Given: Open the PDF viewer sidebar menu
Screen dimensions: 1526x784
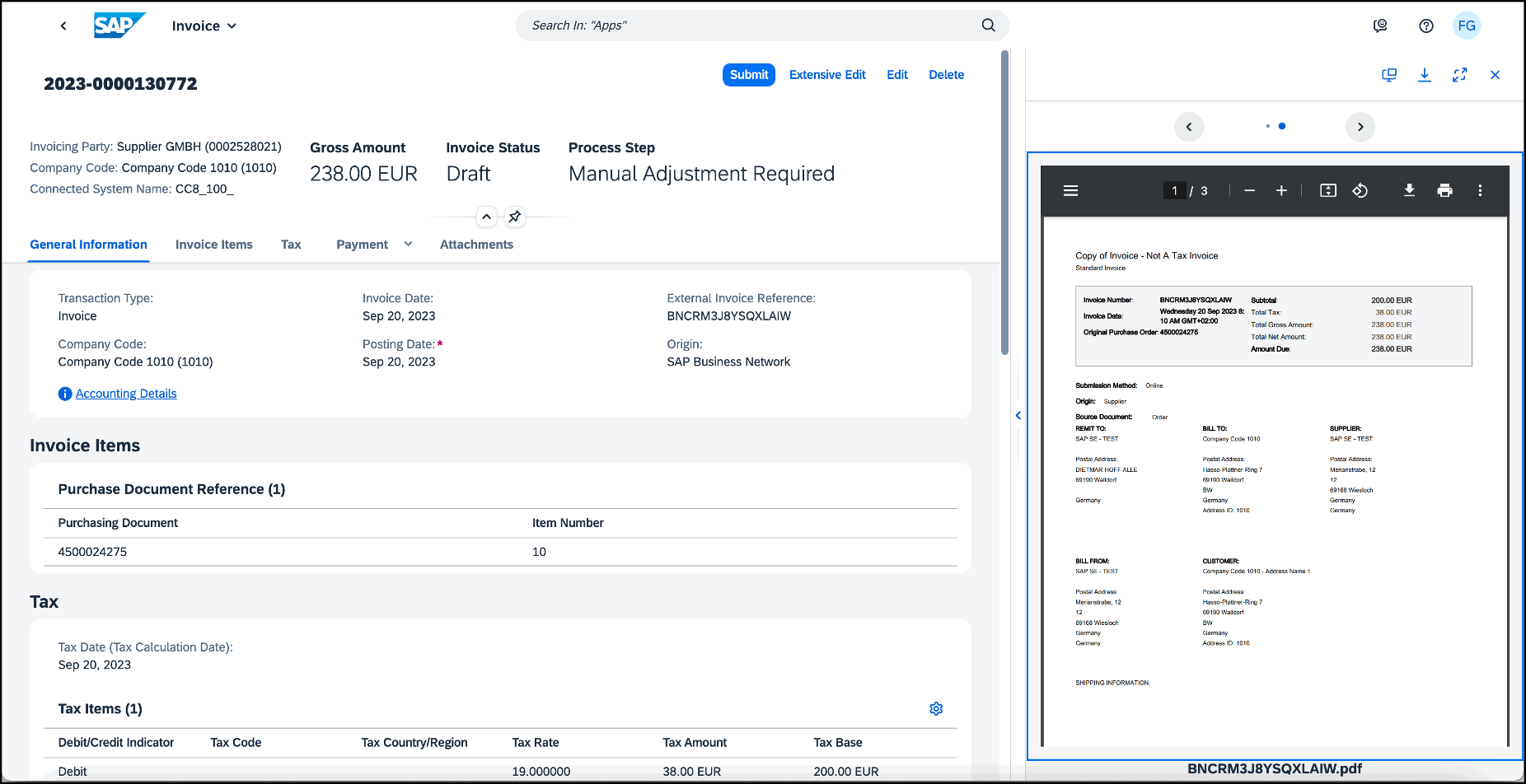Looking at the screenshot, I should (x=1071, y=190).
